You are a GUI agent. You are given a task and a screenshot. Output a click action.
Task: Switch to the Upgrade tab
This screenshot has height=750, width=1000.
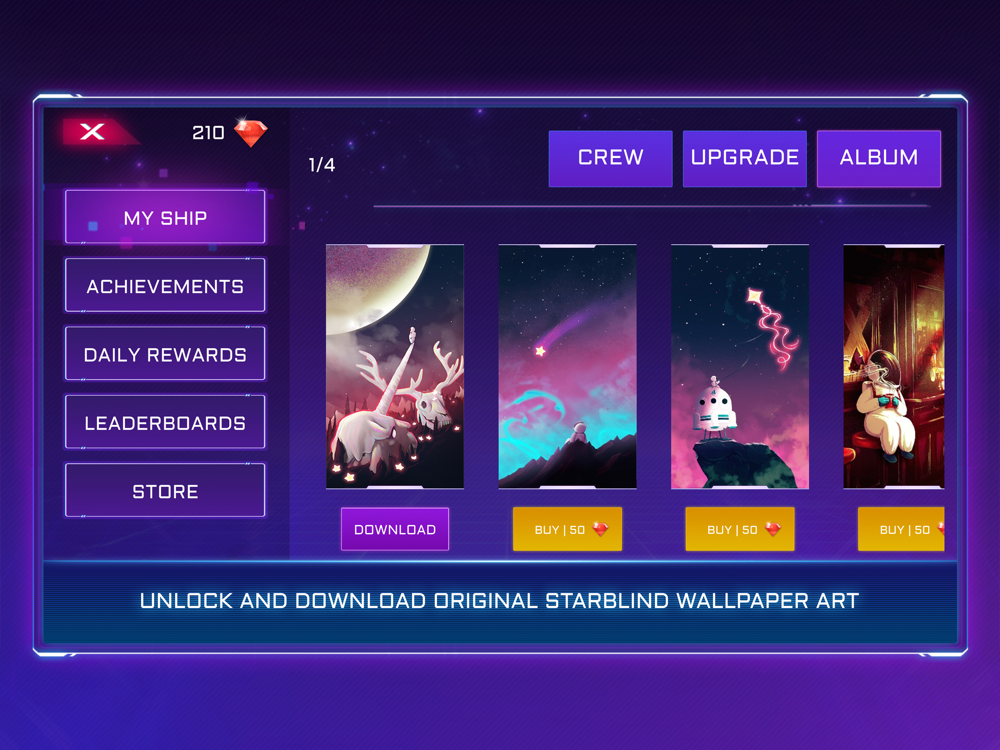click(744, 158)
